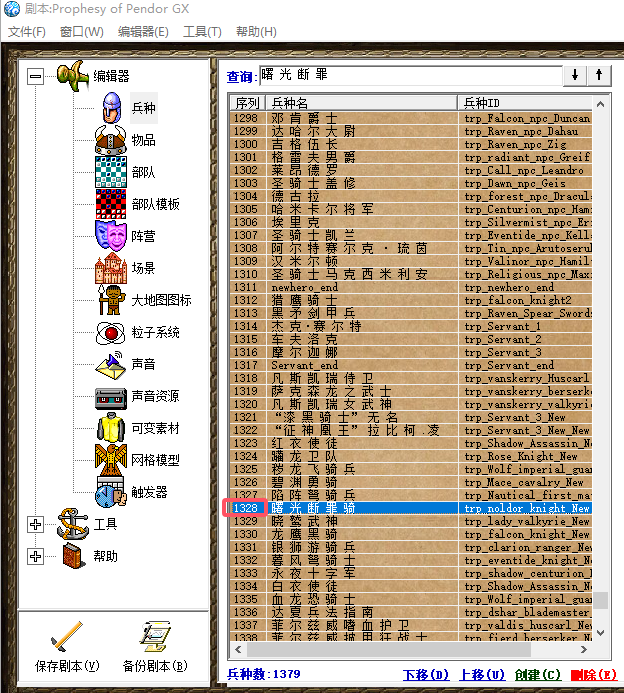Click the horizontal scrollbar left arrow
Viewport: 624px width, 693px height.
coord(238,649)
